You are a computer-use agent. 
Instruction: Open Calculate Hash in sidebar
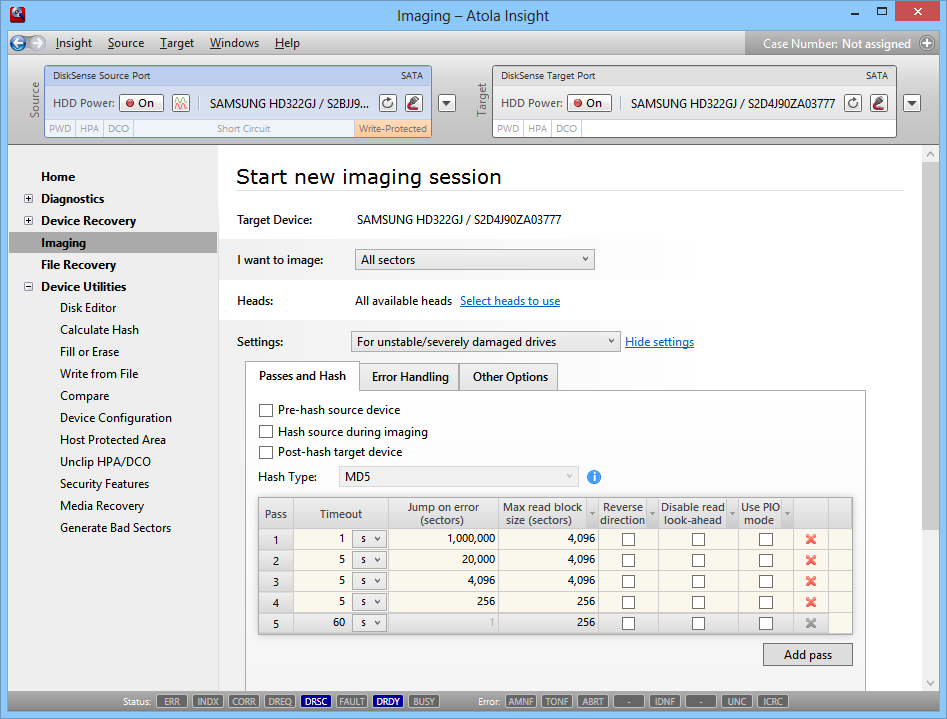point(99,330)
